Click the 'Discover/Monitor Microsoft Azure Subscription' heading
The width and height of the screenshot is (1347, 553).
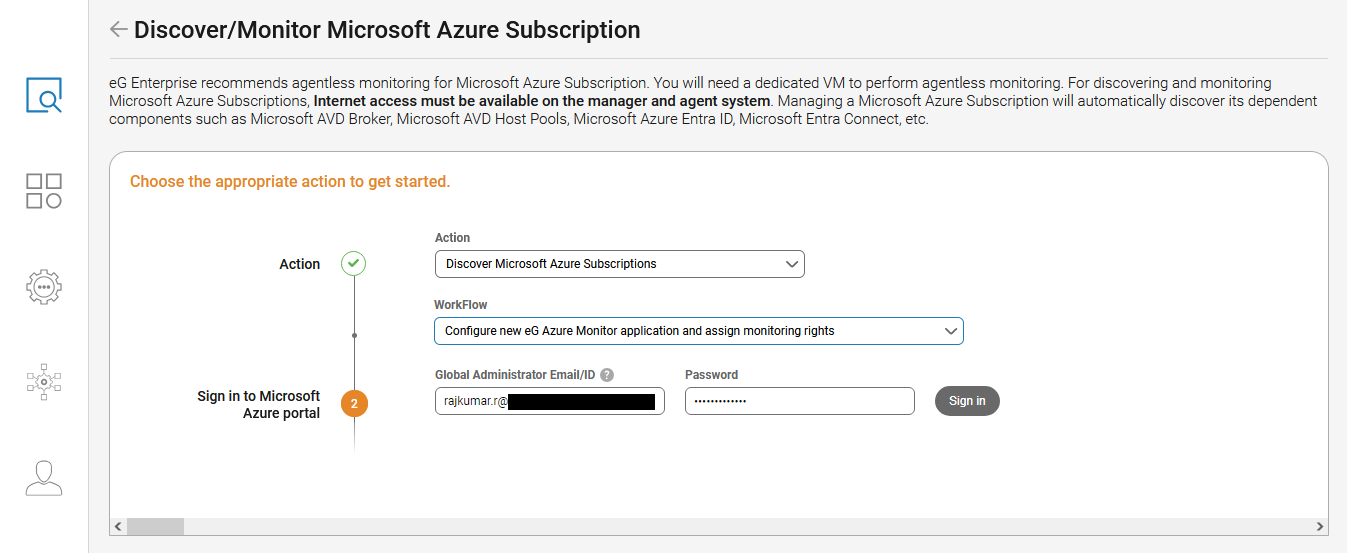click(x=387, y=30)
